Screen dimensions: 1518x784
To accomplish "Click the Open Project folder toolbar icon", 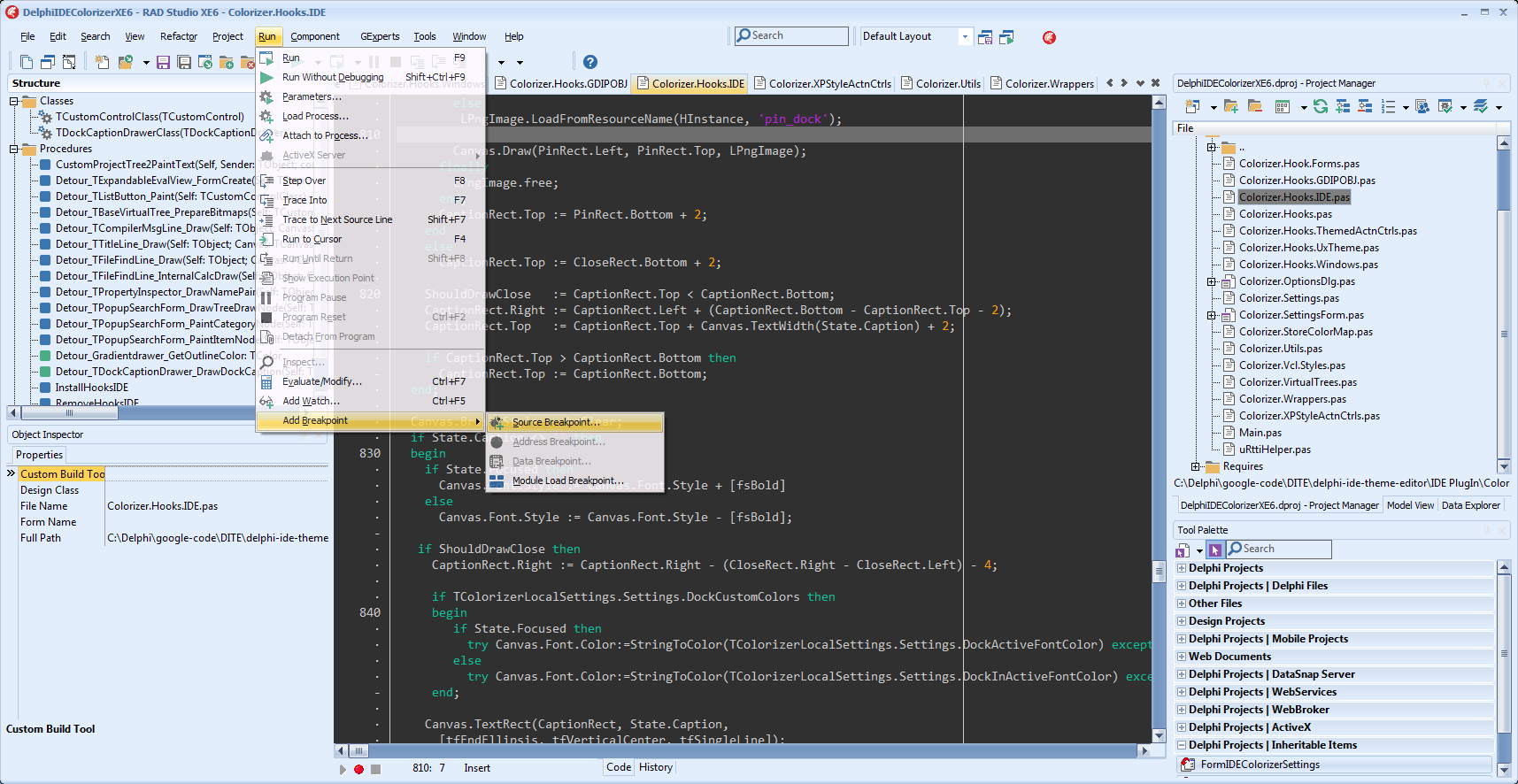I will (126, 62).
